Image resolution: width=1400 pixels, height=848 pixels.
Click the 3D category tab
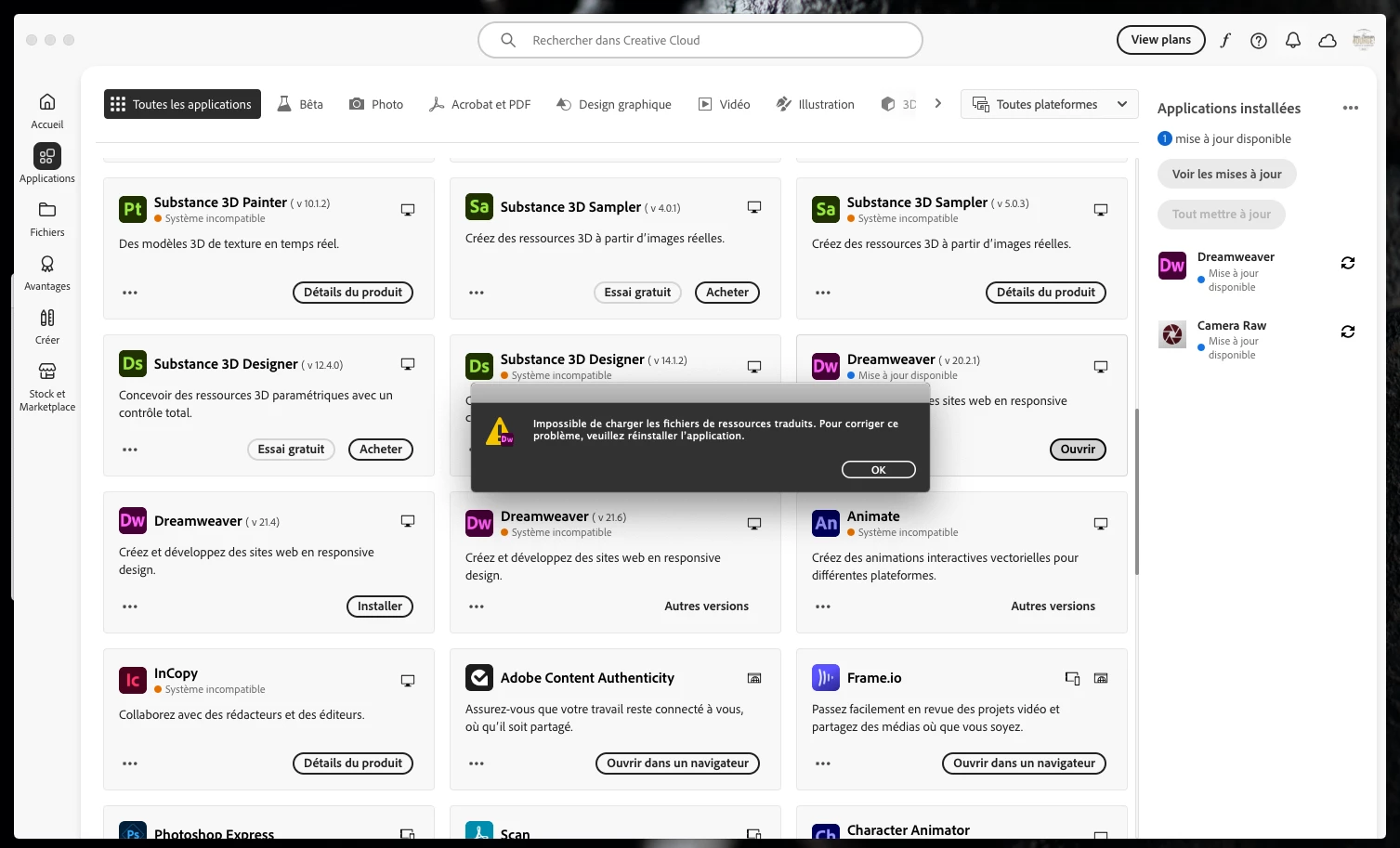tap(898, 104)
